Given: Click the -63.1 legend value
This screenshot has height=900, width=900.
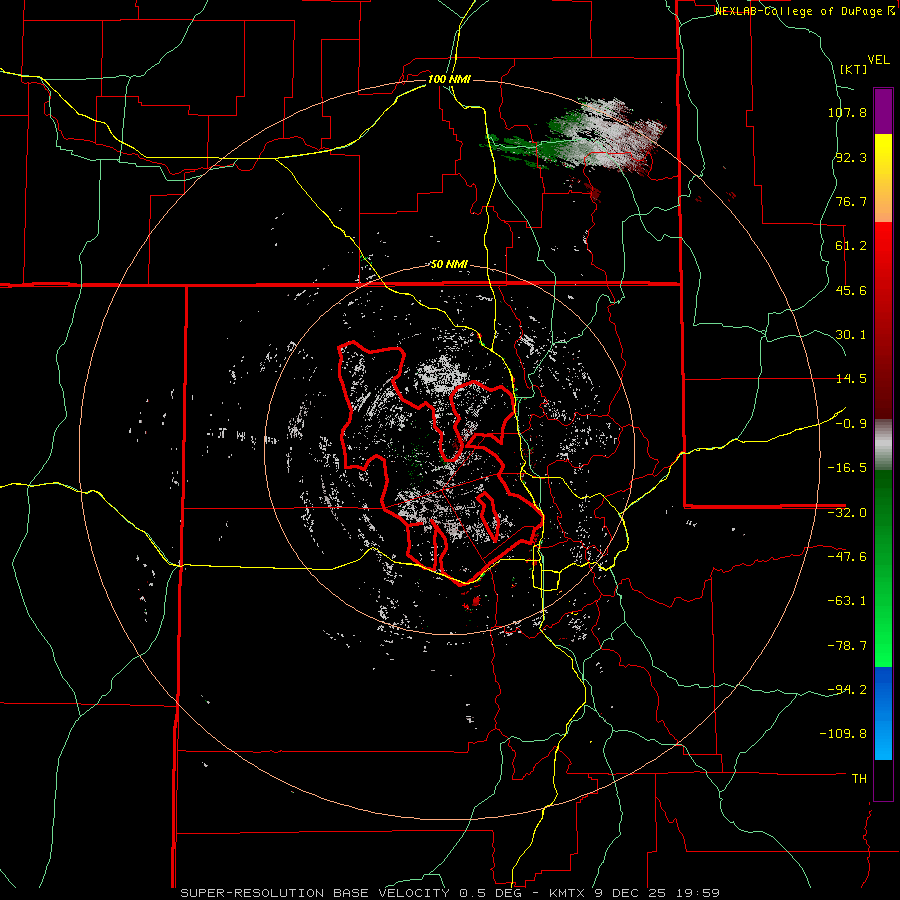Looking at the screenshot, I should tap(847, 601).
